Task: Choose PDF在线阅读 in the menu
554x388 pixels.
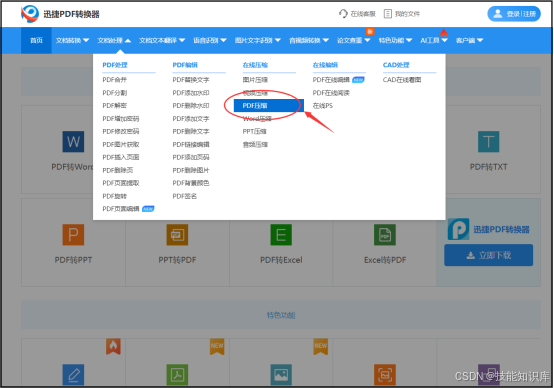Action: pyautogui.click(x=331, y=93)
